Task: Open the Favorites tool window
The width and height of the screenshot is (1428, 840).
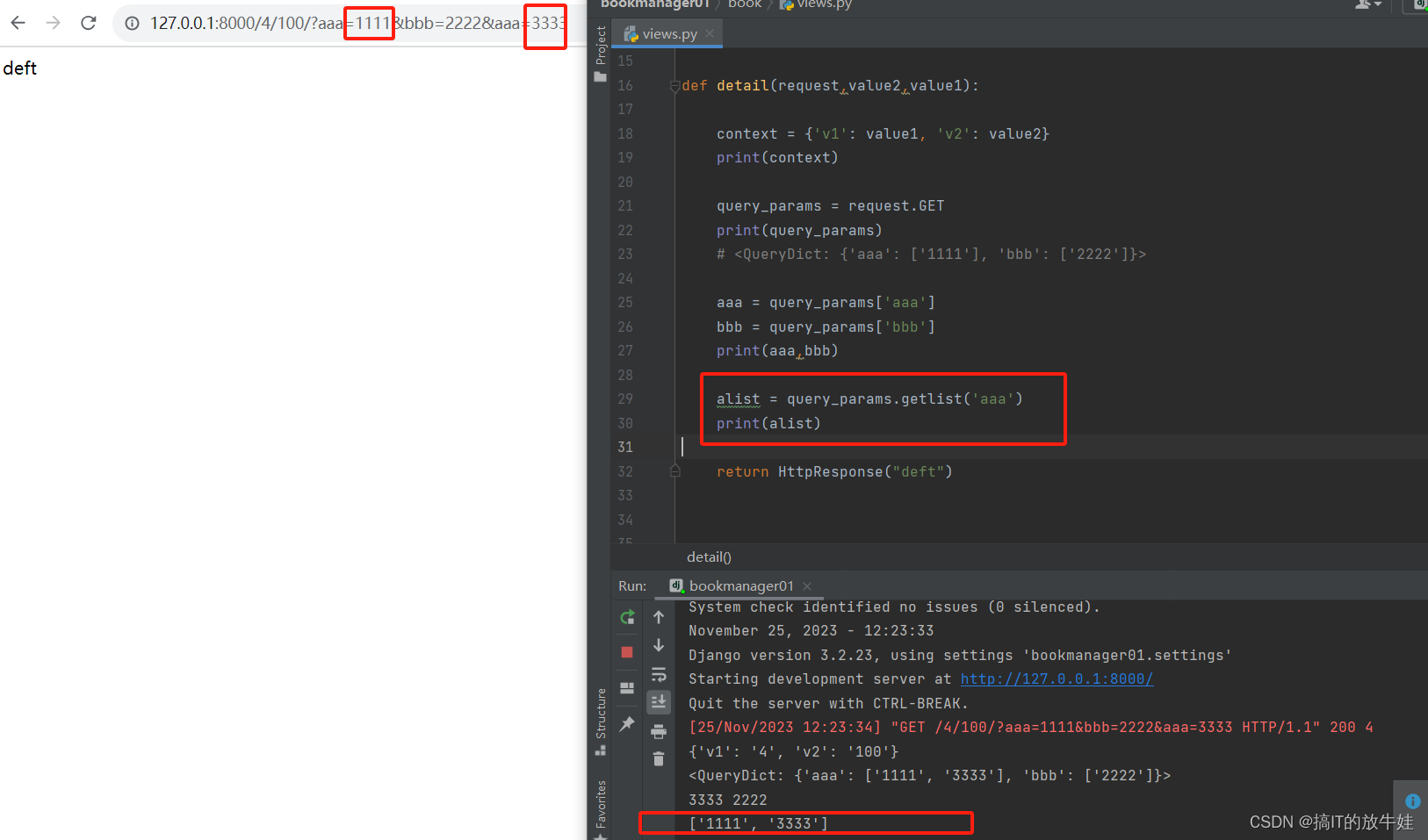Action: click(x=601, y=809)
